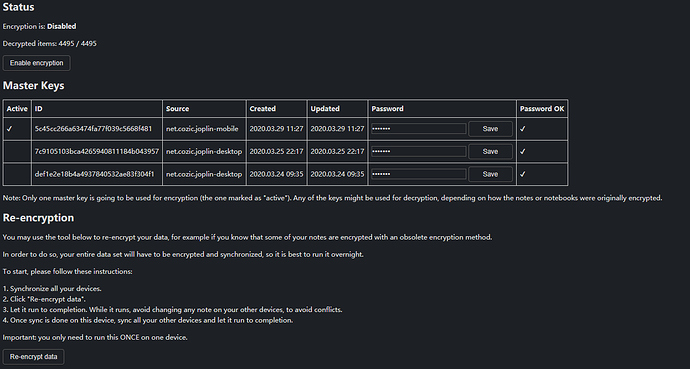Focus password field of 2020.03.24 key
Screen dimensions: 690x369
click(418, 174)
